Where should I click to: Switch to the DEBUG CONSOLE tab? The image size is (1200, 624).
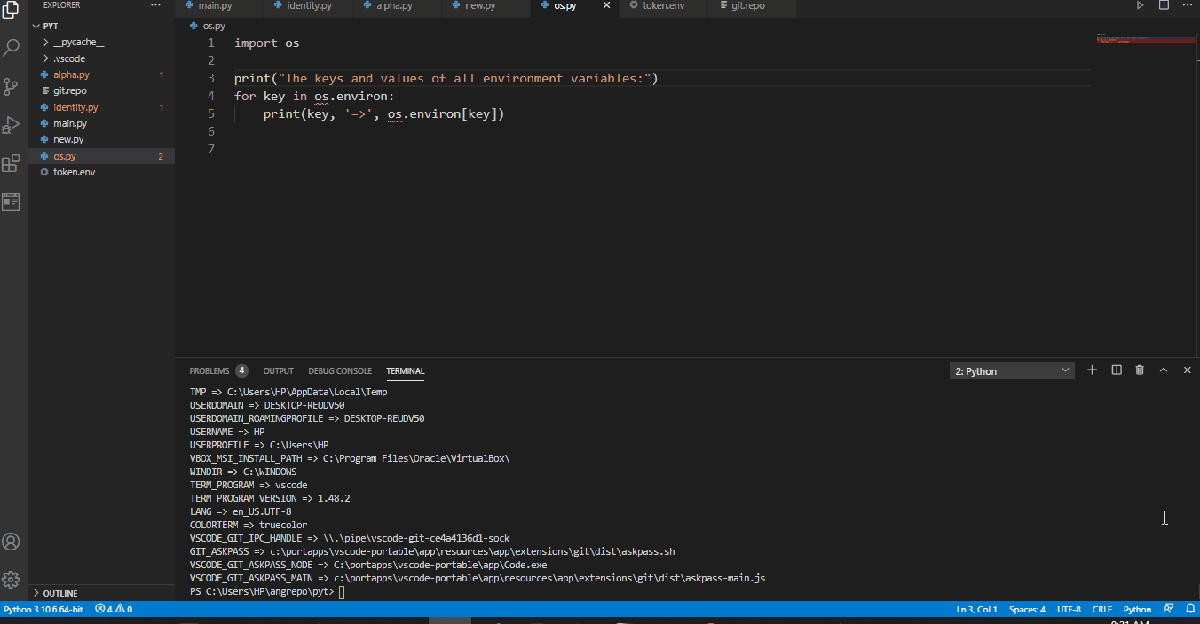point(339,370)
